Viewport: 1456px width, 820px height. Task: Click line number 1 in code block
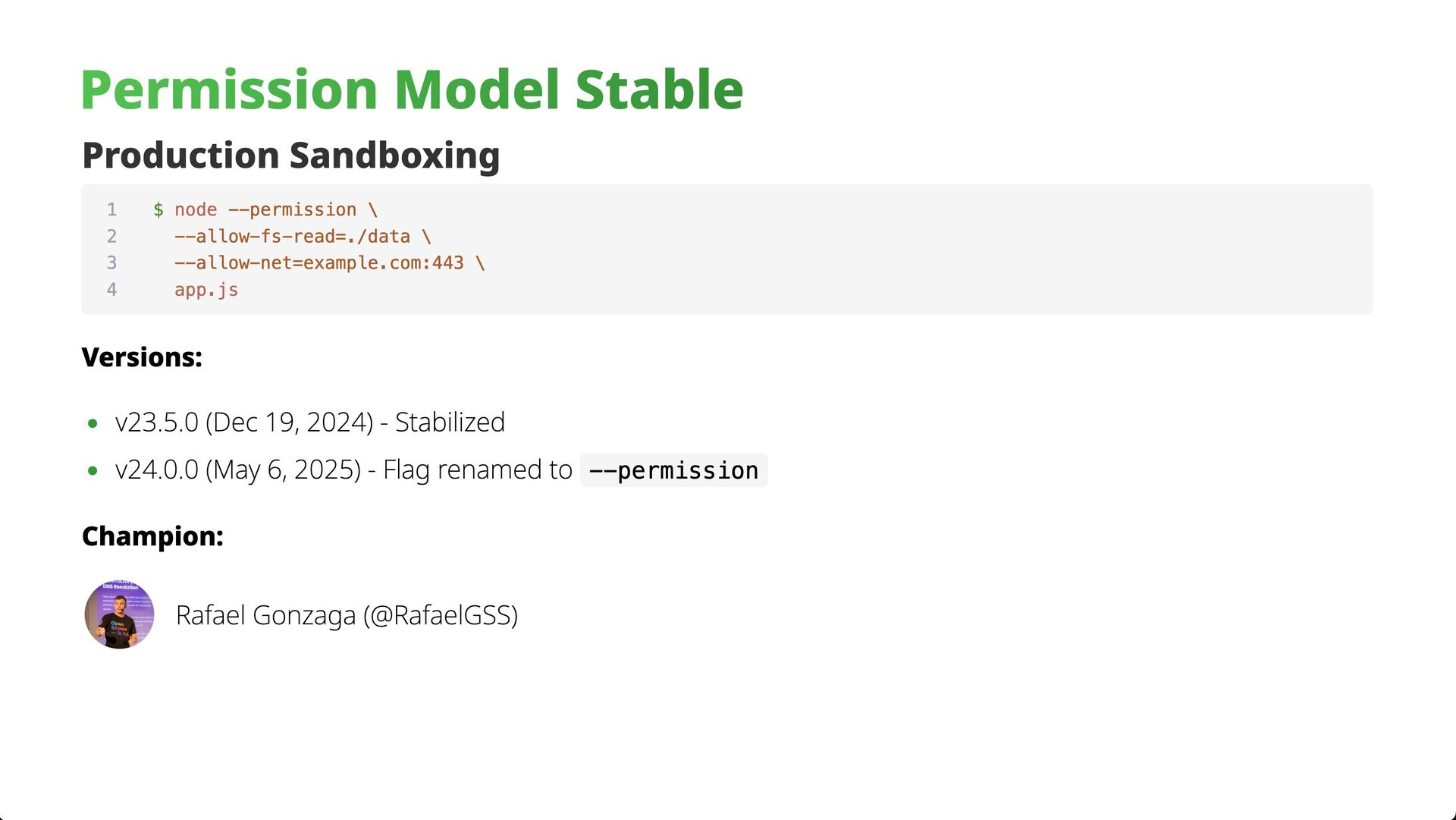111,210
